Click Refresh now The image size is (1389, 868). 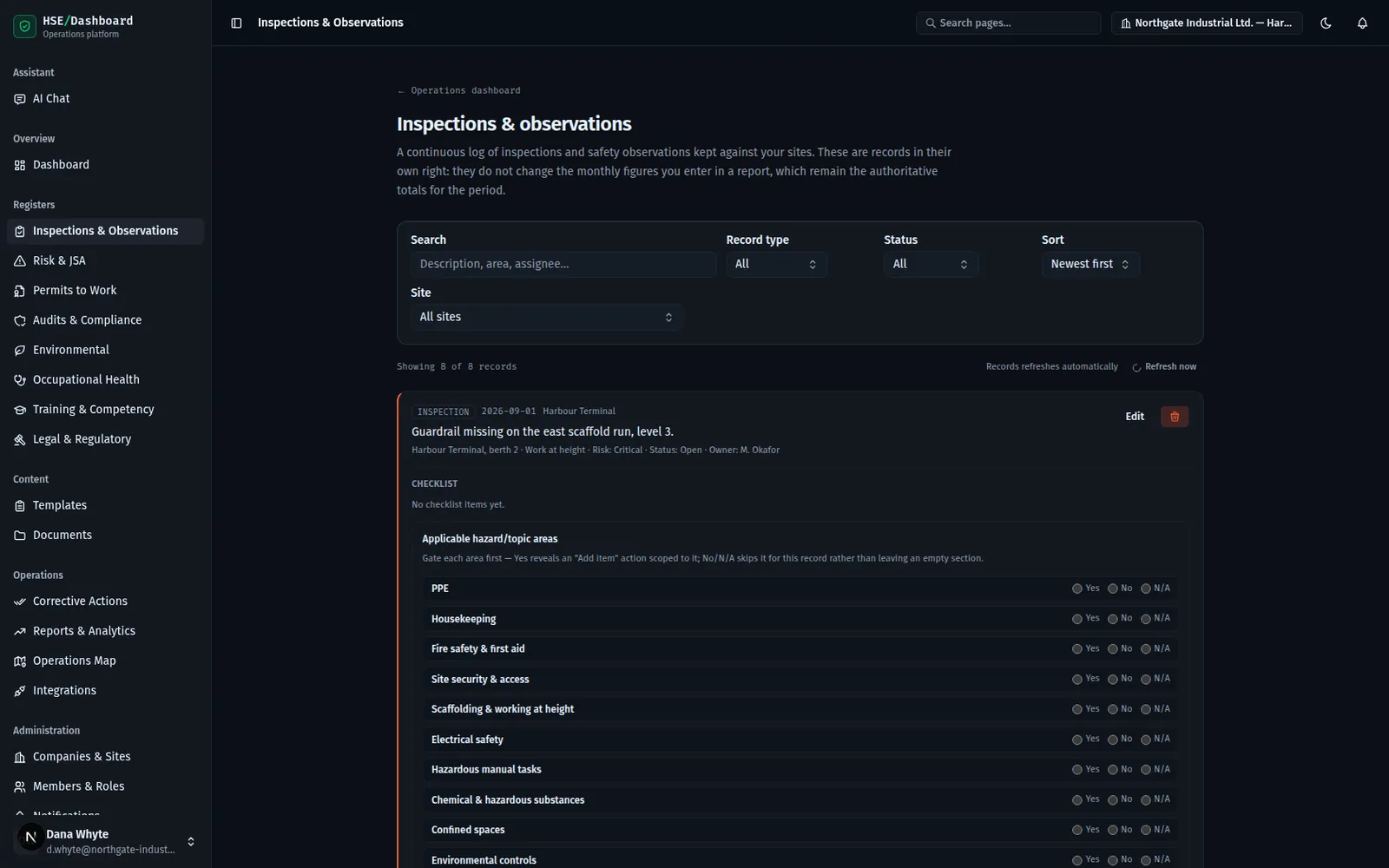tap(1164, 367)
